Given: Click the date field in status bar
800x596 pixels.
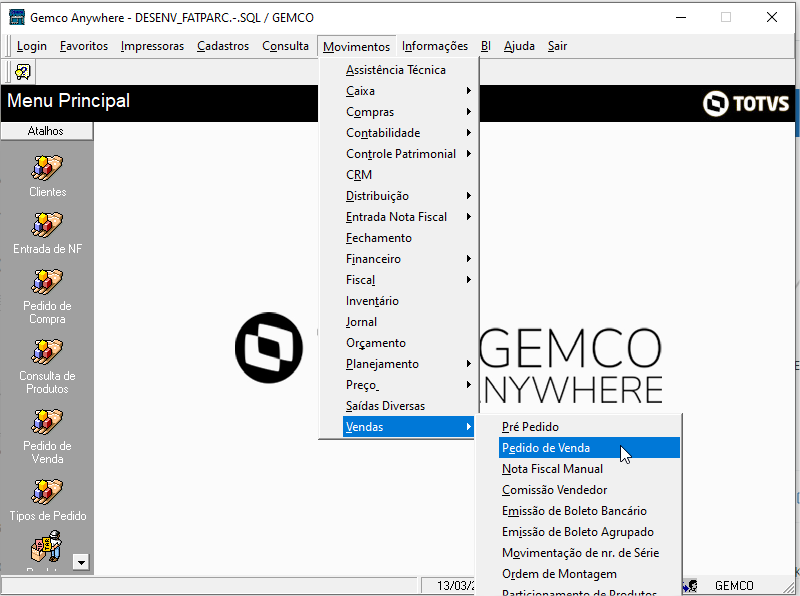Looking at the screenshot, I should pos(448,585).
